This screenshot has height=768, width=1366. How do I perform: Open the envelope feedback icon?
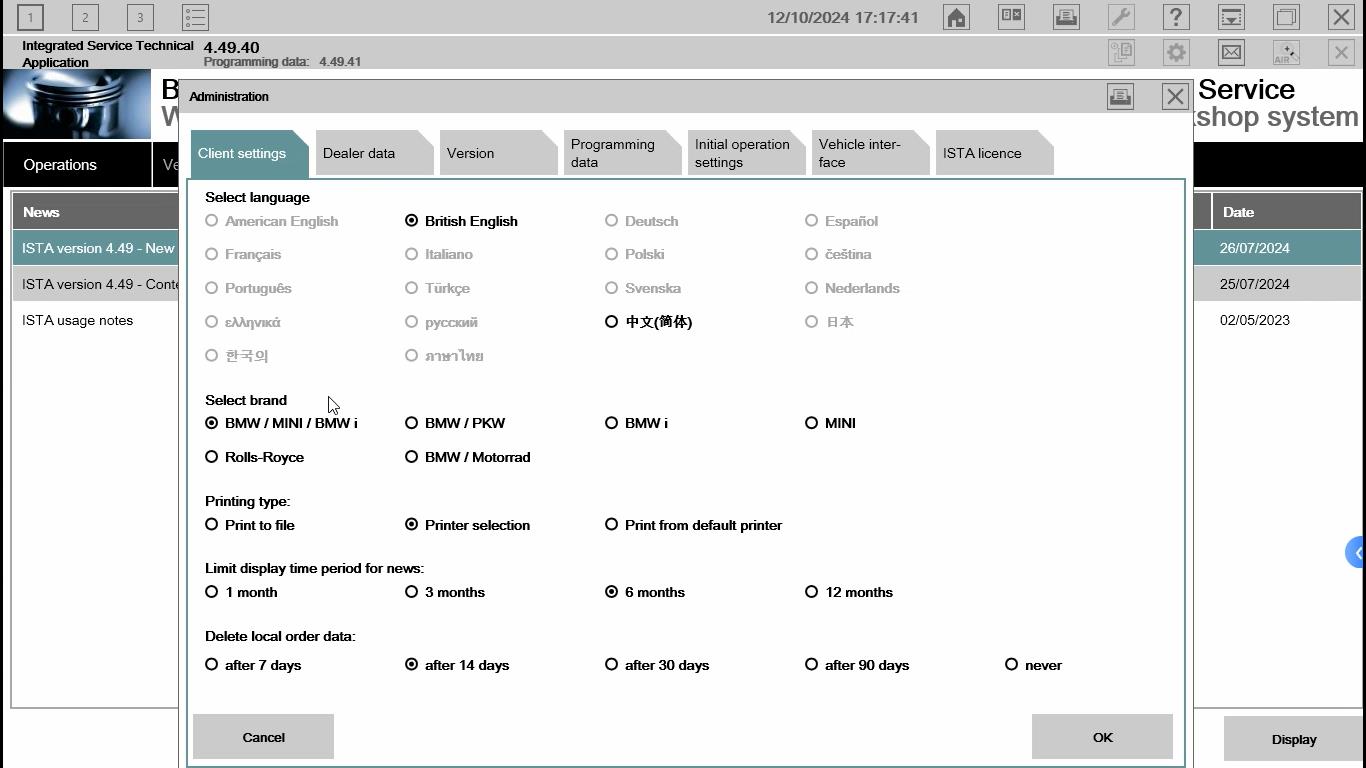click(1231, 52)
